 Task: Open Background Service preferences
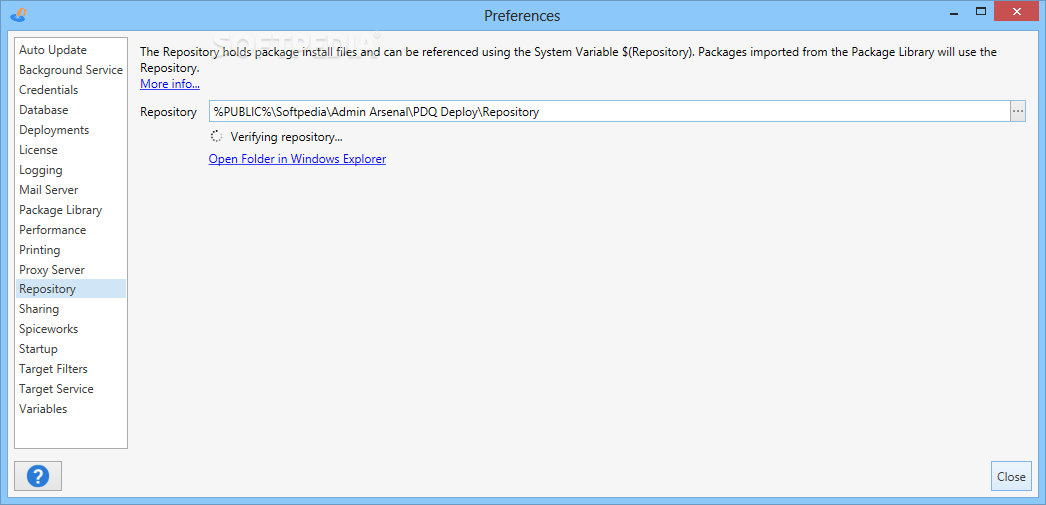71,70
